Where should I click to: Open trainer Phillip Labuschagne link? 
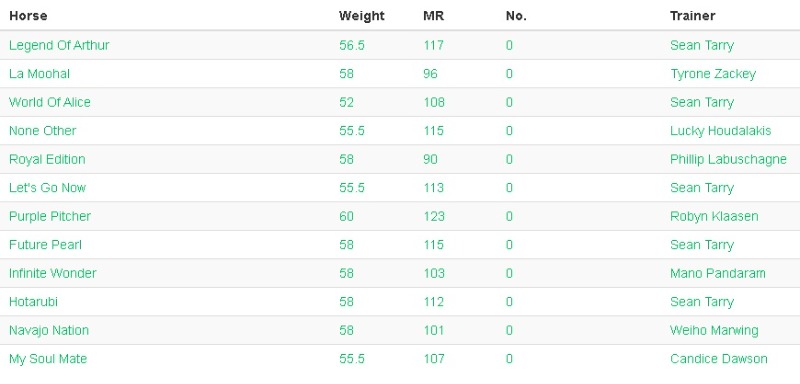pos(729,160)
